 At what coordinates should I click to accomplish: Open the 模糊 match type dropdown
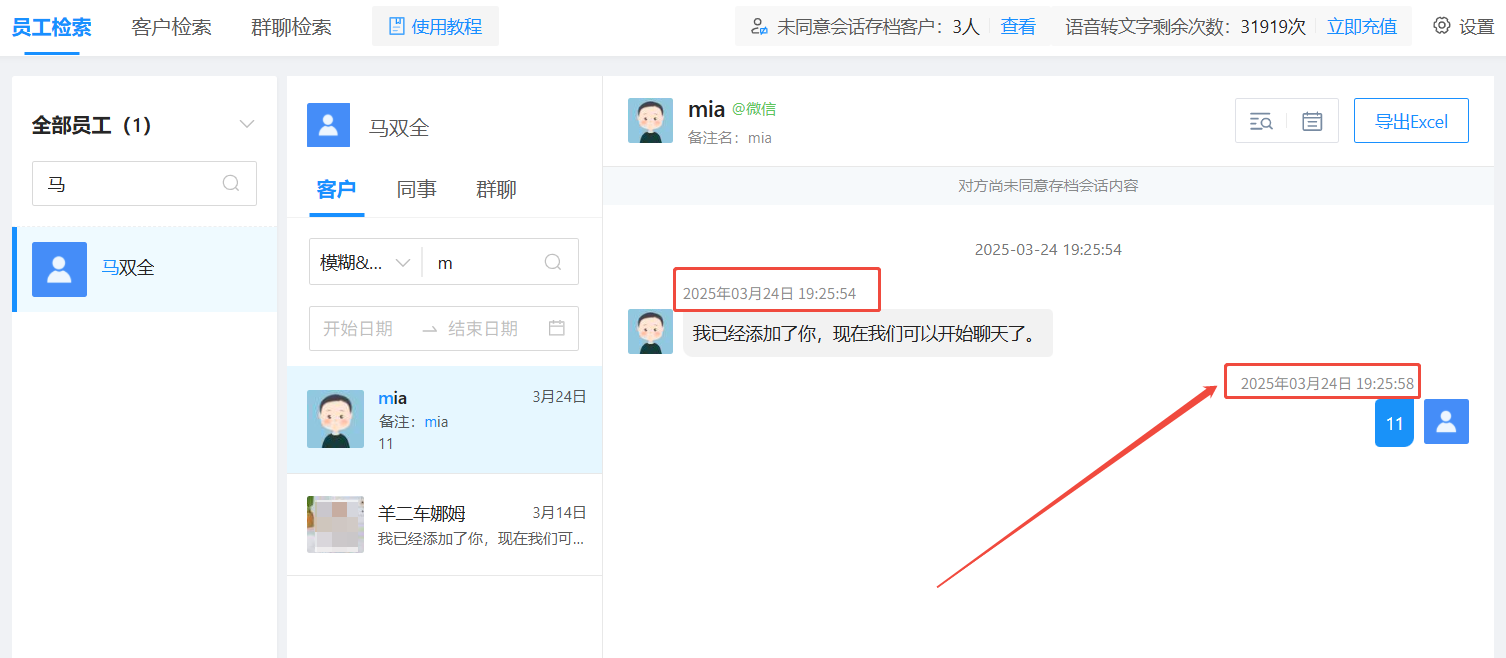point(365,262)
